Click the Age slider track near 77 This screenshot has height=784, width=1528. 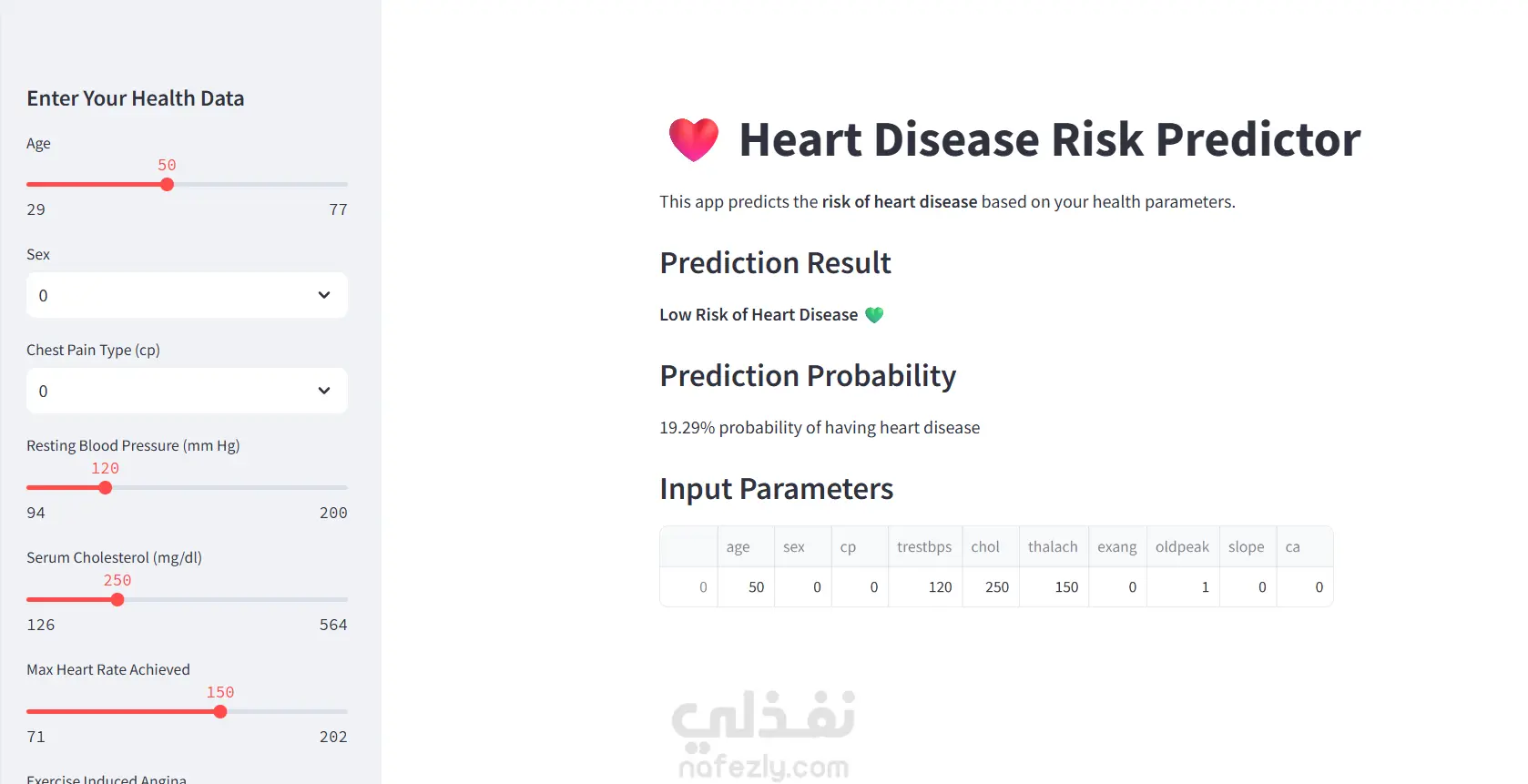click(335, 185)
